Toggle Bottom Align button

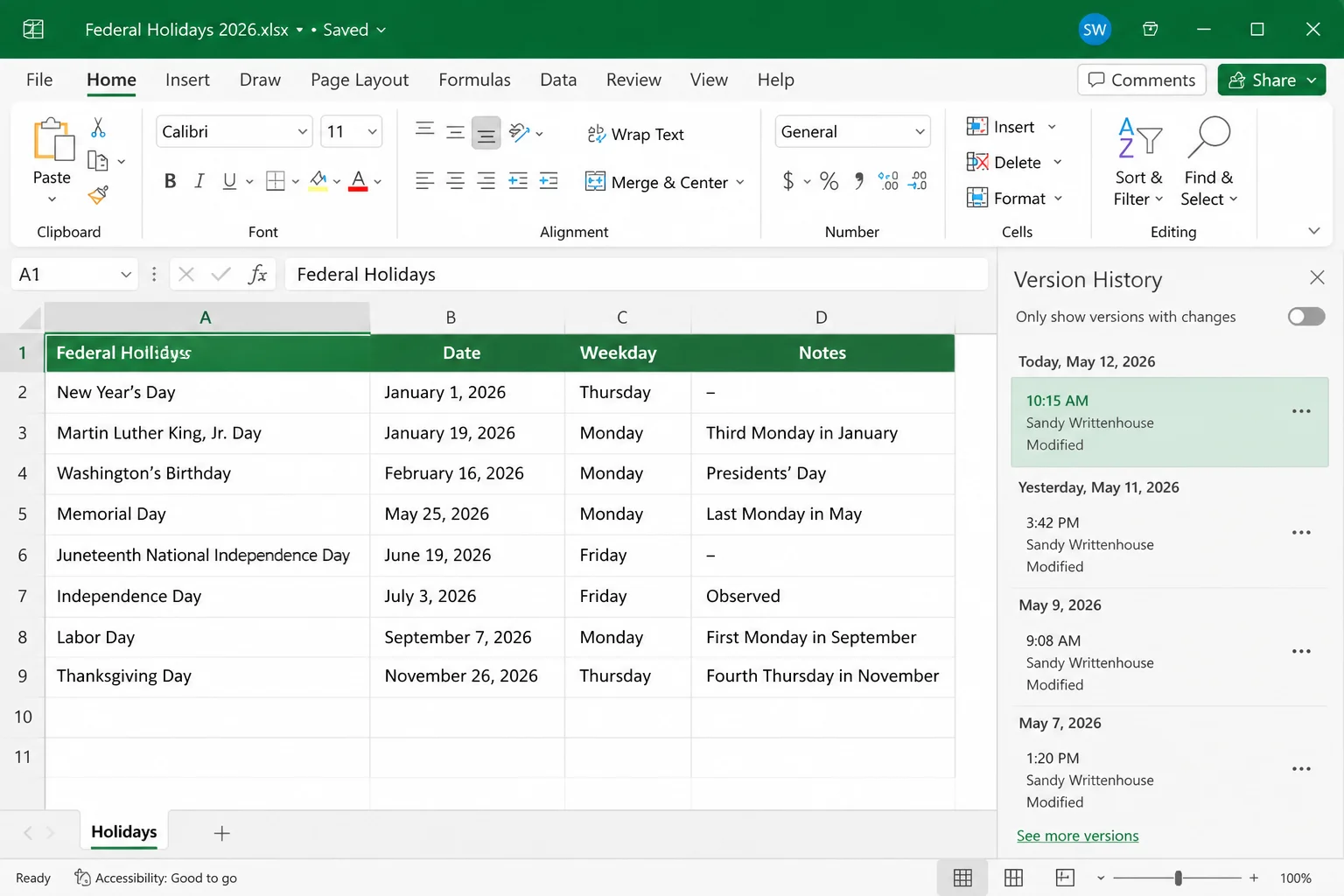[486, 133]
